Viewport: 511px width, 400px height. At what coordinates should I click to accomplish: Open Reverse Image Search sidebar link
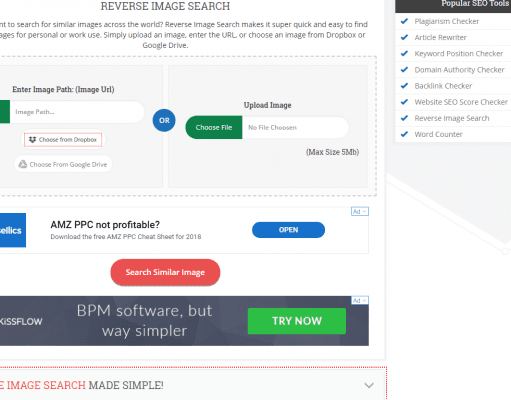pos(452,118)
